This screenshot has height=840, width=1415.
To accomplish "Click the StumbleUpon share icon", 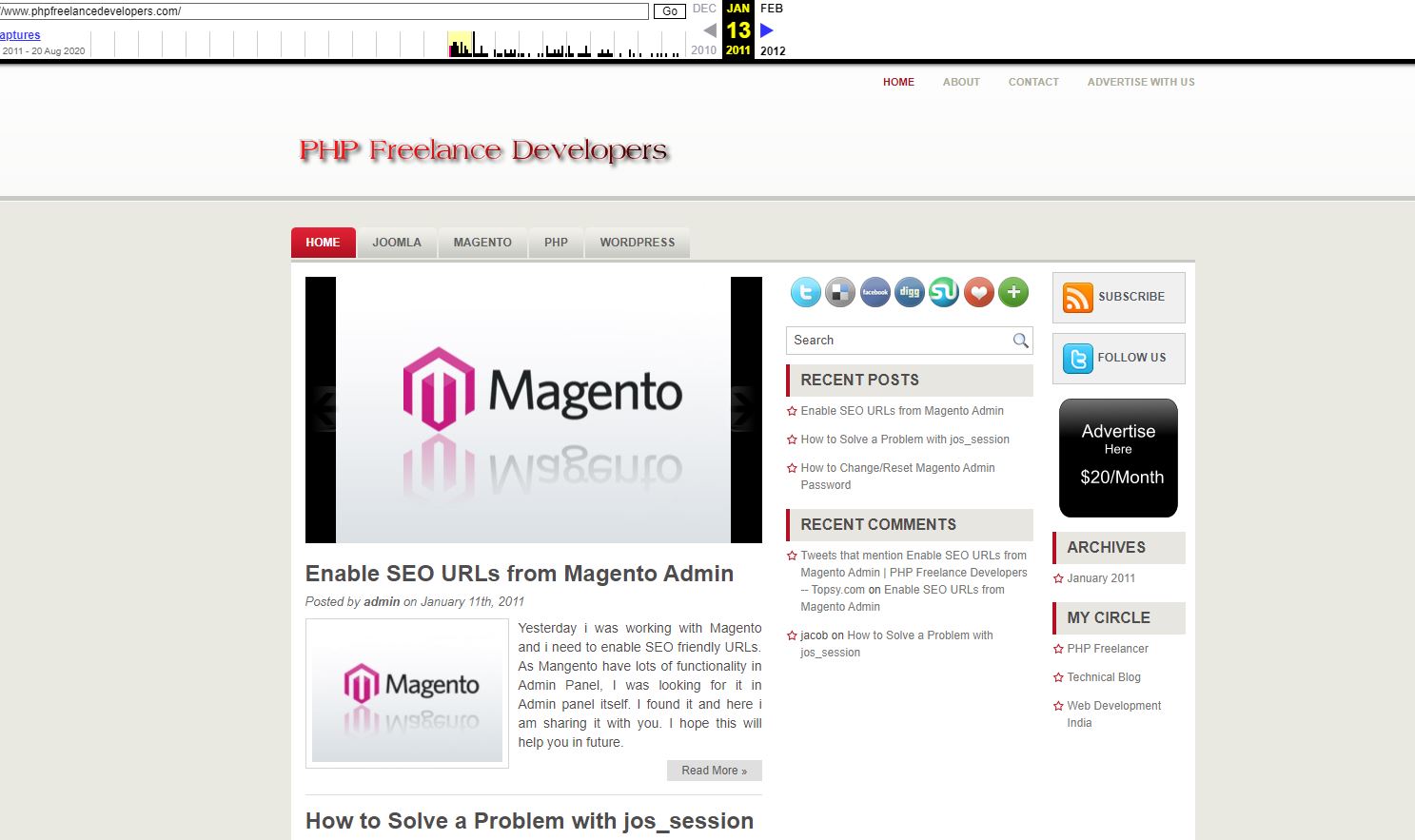I will pos(944,292).
